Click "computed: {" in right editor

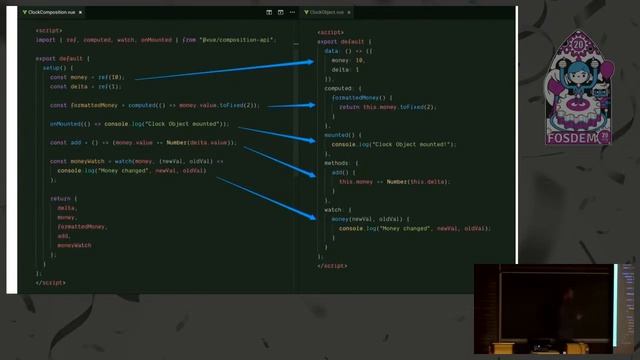point(343,88)
